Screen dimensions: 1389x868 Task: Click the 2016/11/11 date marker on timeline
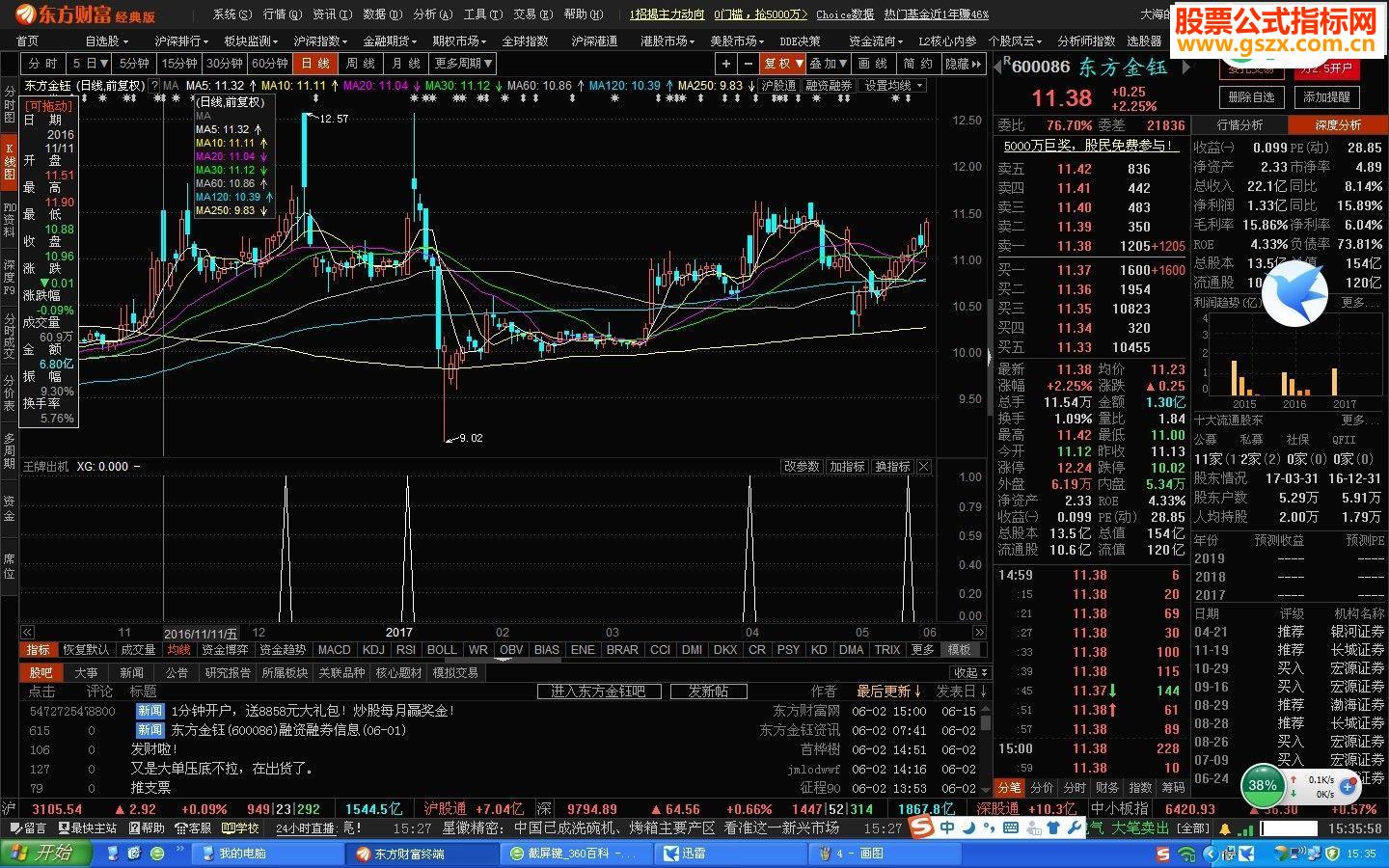(201, 634)
